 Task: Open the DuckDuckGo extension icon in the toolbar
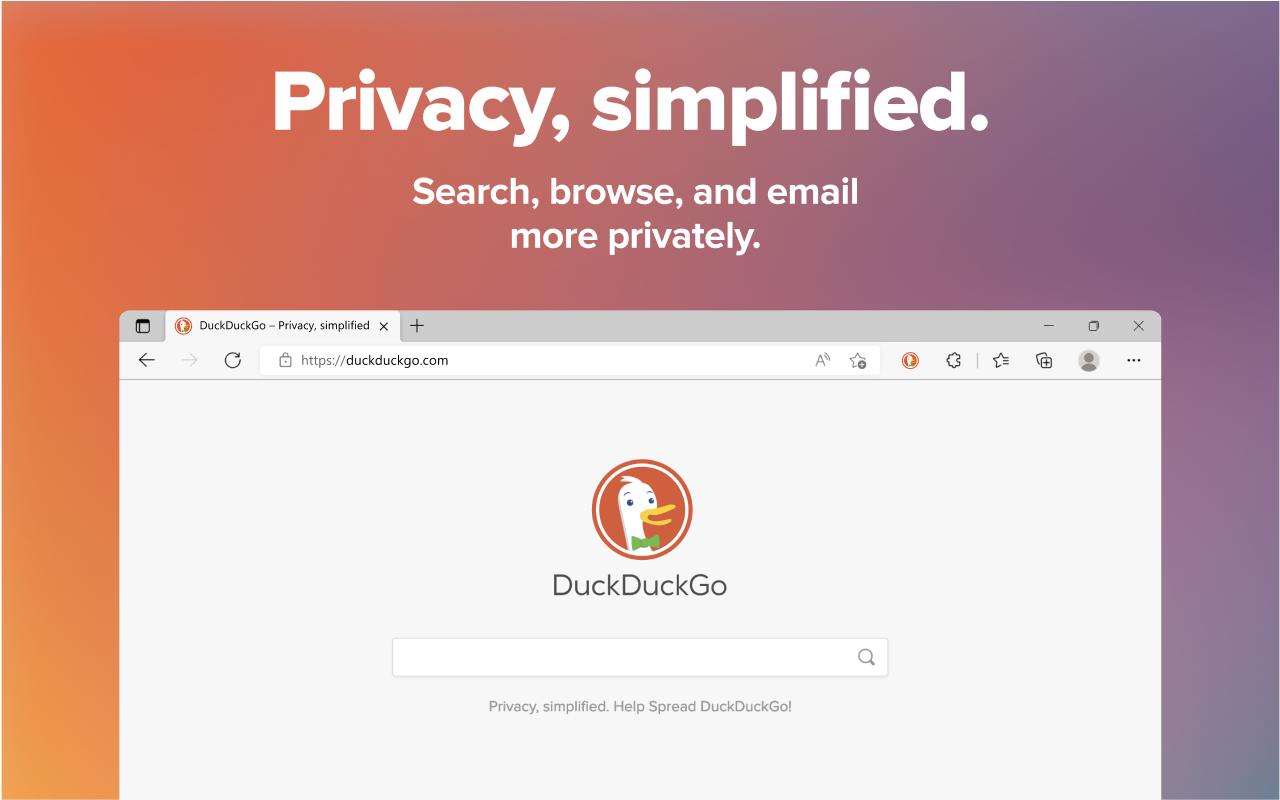coord(910,360)
